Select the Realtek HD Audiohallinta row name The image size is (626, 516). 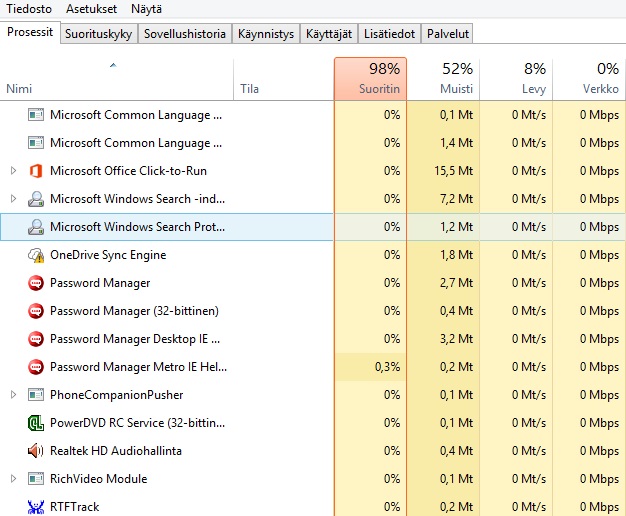tap(116, 451)
